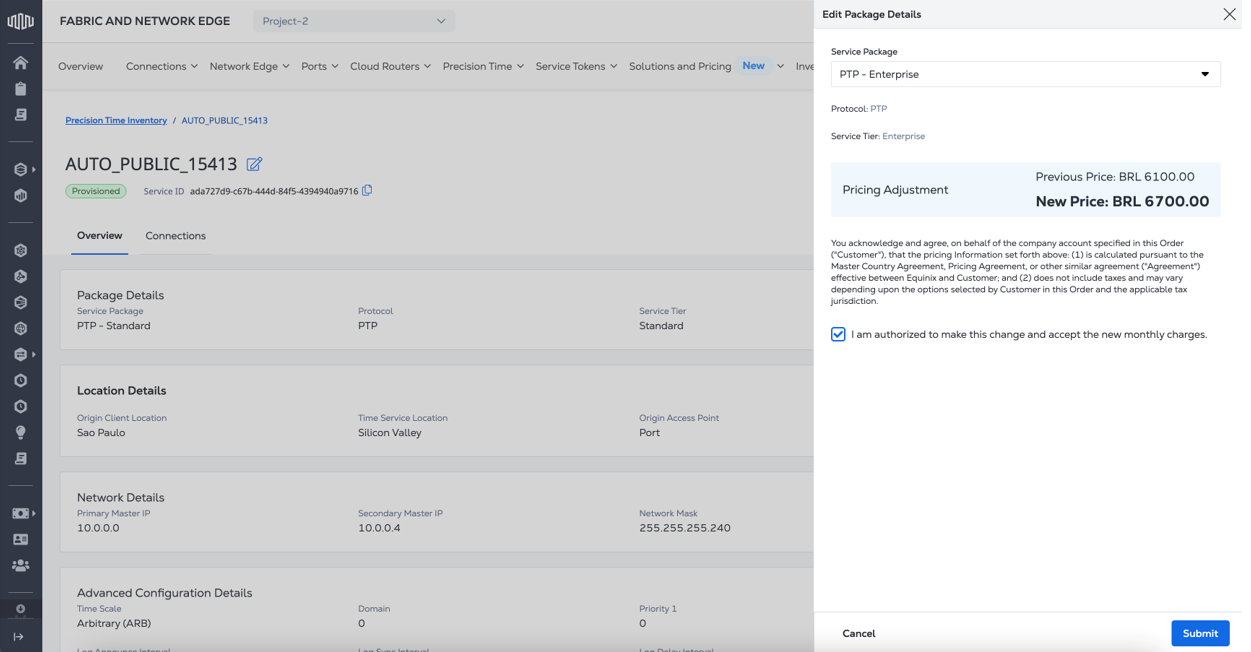The width and height of the screenshot is (1251, 652).
Task: Click the Service Tier 'Enterprise' value in panel
Action: [x=903, y=136]
